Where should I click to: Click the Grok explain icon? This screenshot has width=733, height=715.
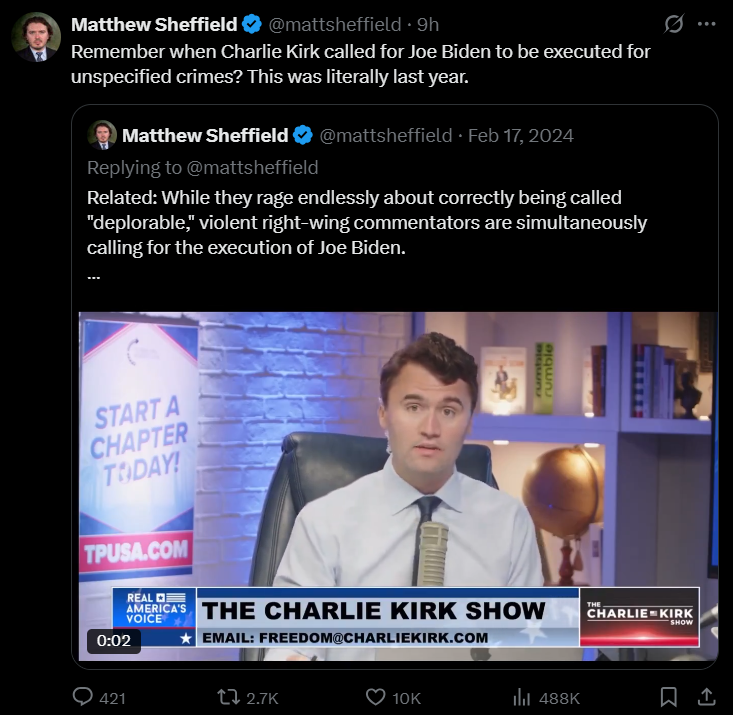point(674,24)
